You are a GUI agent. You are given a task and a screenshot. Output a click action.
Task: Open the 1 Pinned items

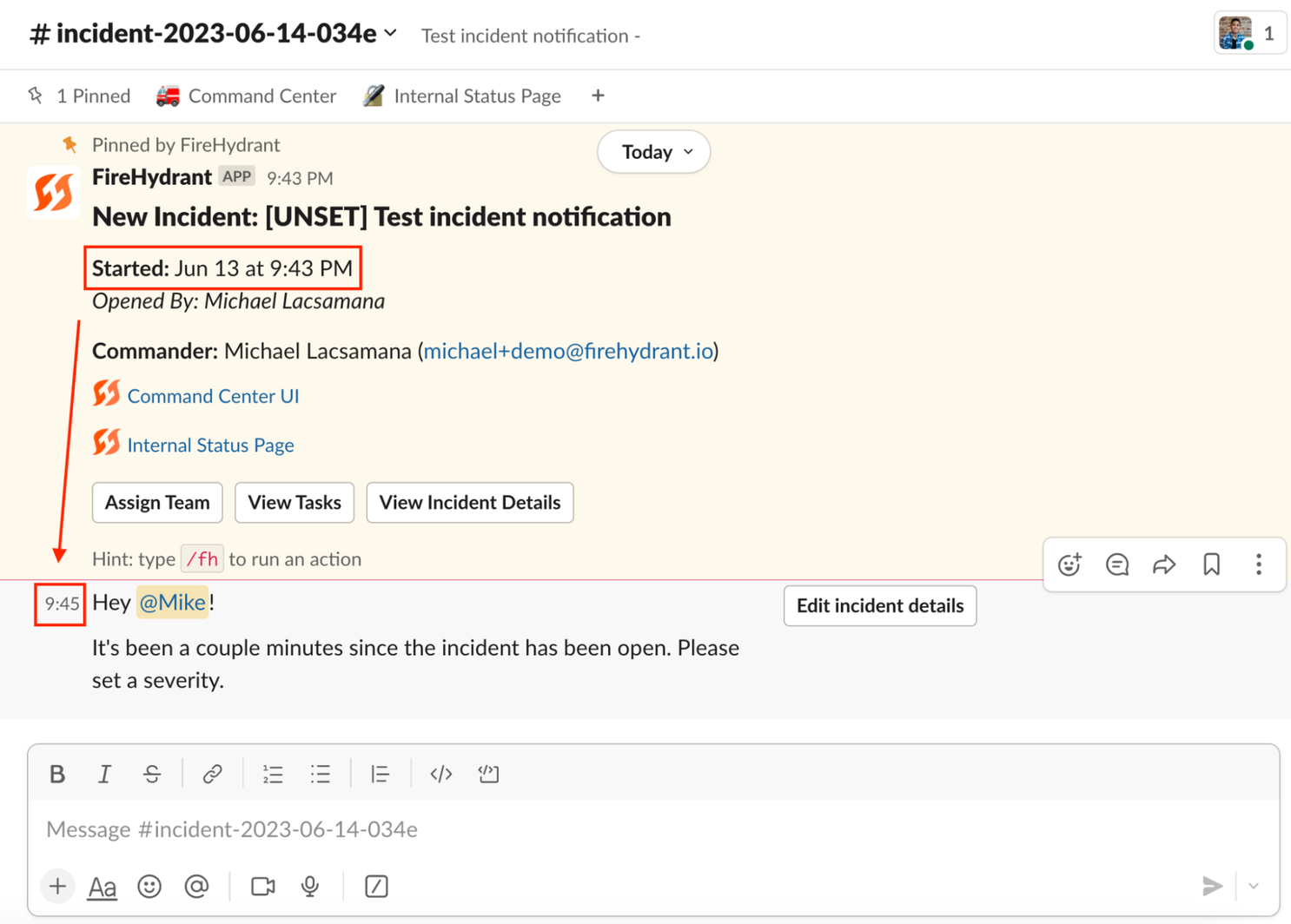coord(79,96)
